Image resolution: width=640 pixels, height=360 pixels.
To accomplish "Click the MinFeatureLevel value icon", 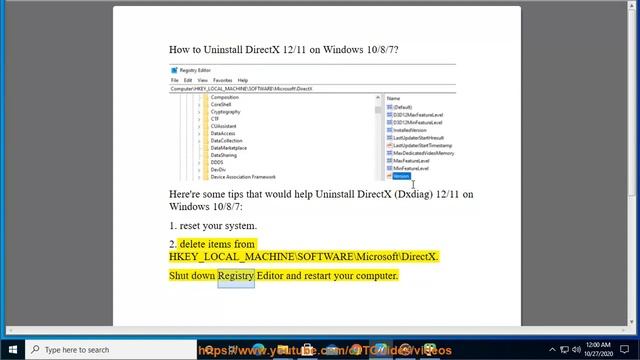I will pos(389,168).
